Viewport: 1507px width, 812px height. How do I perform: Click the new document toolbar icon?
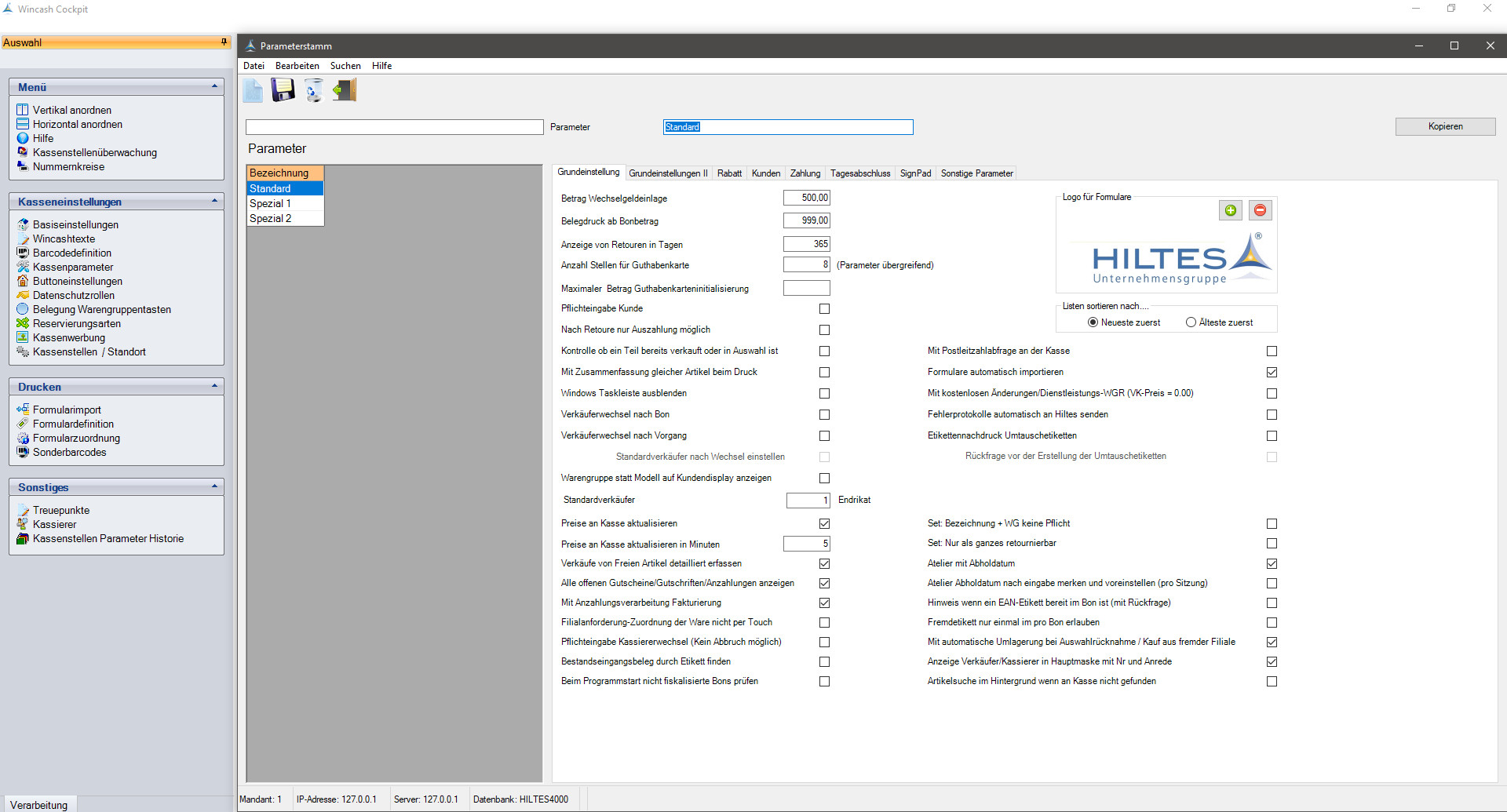pos(253,90)
